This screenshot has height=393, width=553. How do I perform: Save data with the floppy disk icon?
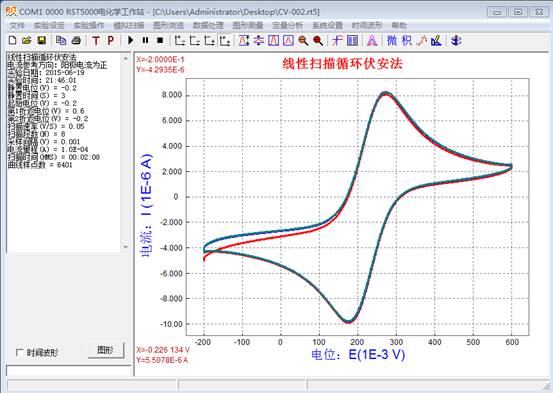pyautogui.click(x=42, y=40)
